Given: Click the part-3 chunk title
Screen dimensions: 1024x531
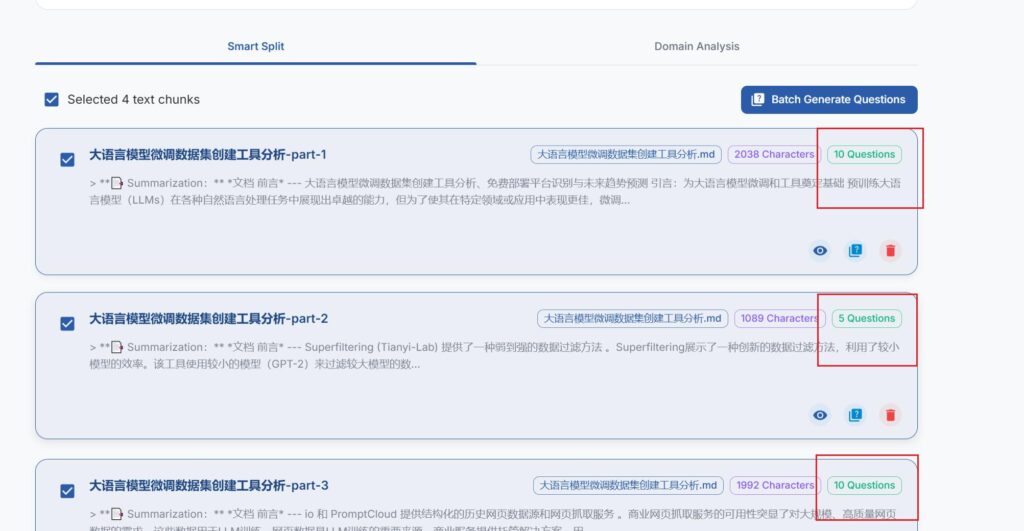Looking at the screenshot, I should (208, 486).
